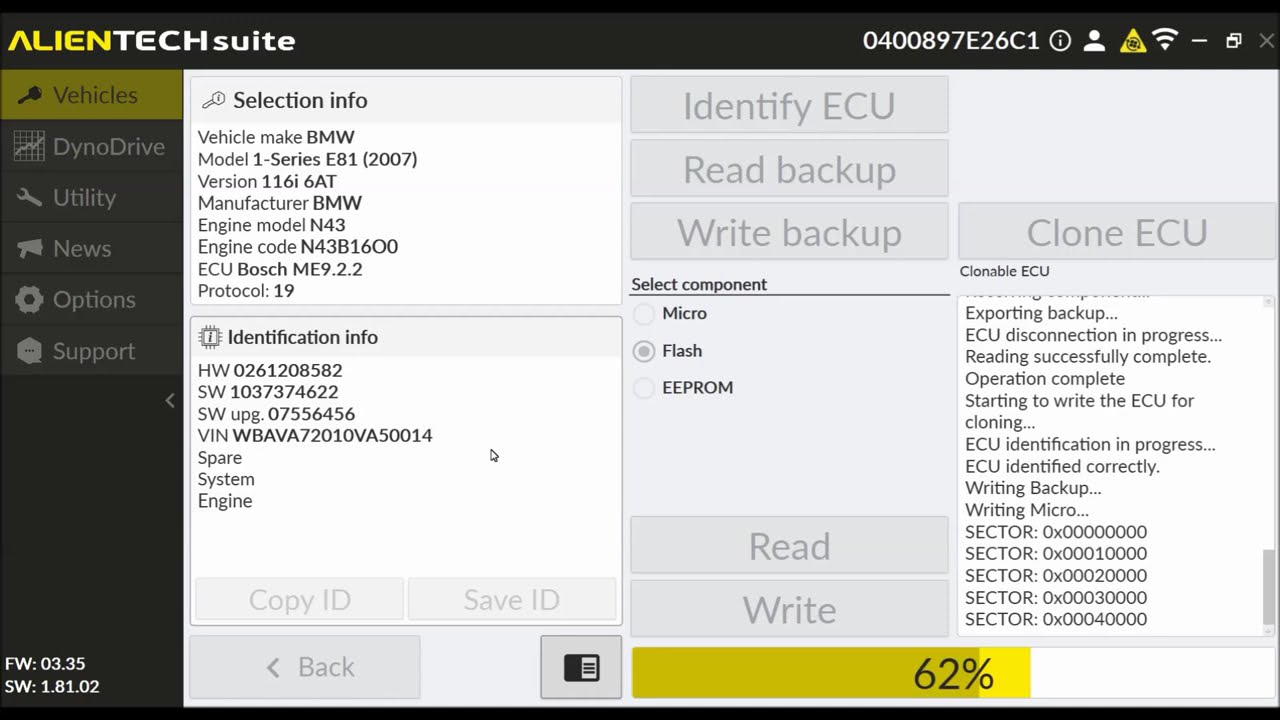Select the Micro component radio button
Viewport: 1280px width, 720px height.
644,314
